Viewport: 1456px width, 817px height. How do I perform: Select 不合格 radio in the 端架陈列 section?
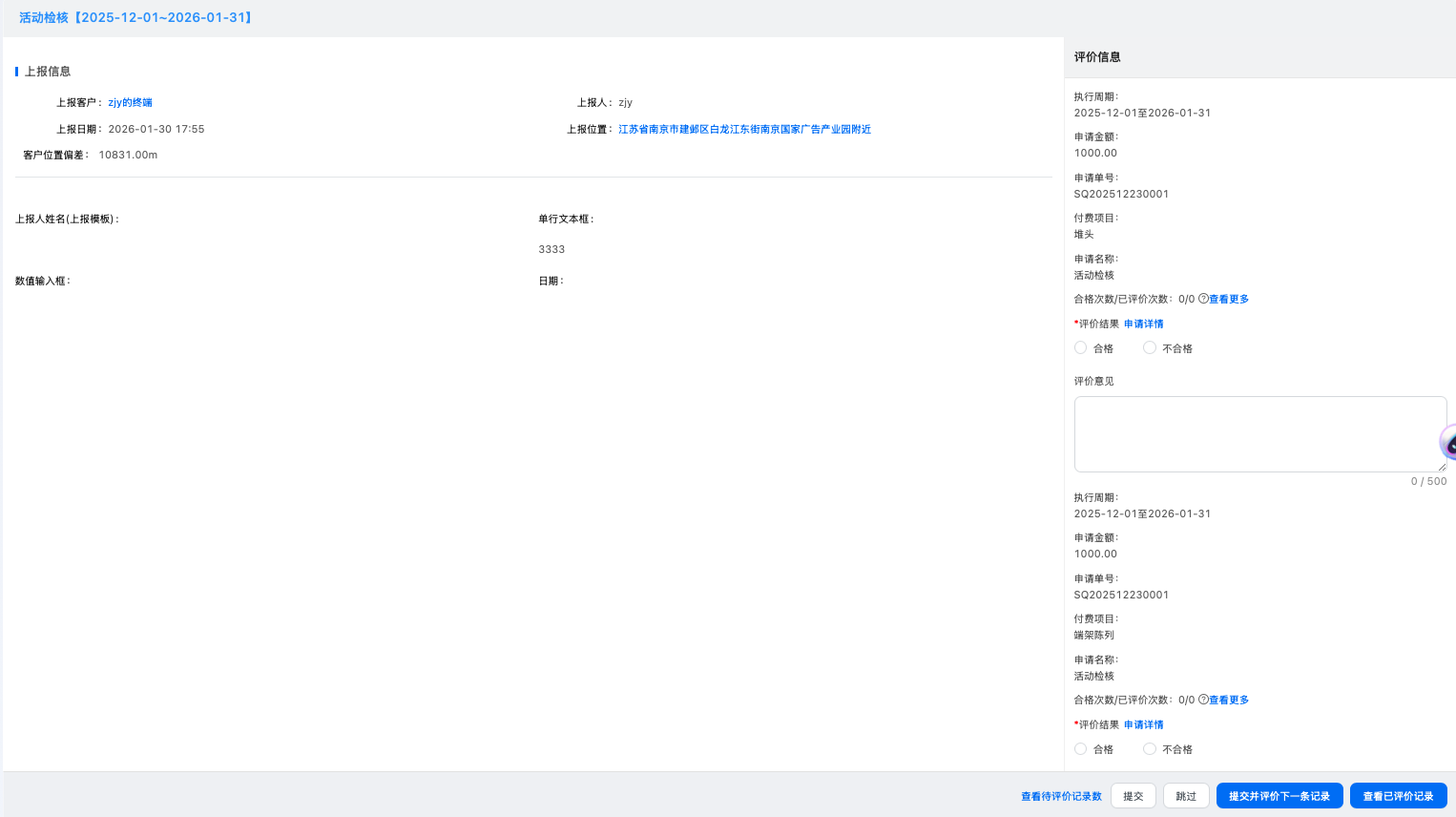[x=1149, y=749]
